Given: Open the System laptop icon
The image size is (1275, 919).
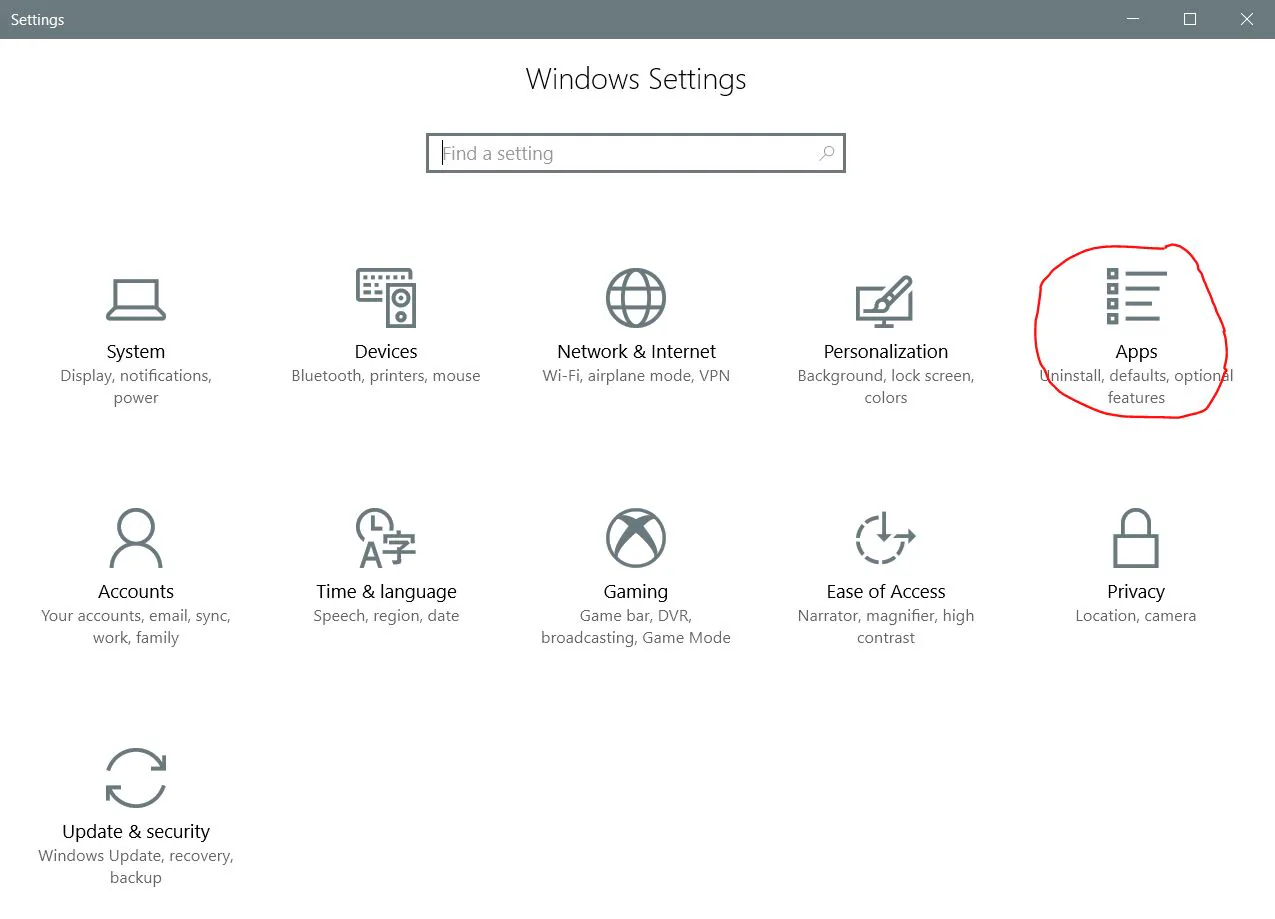Looking at the screenshot, I should (x=136, y=299).
